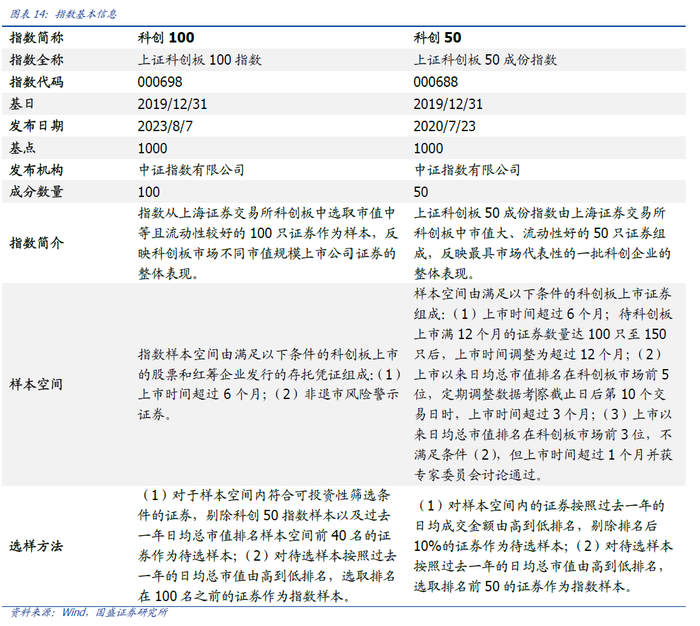This screenshot has width=700, height=626.
Task: Select the row label '选样方法'
Action: click(x=36, y=546)
